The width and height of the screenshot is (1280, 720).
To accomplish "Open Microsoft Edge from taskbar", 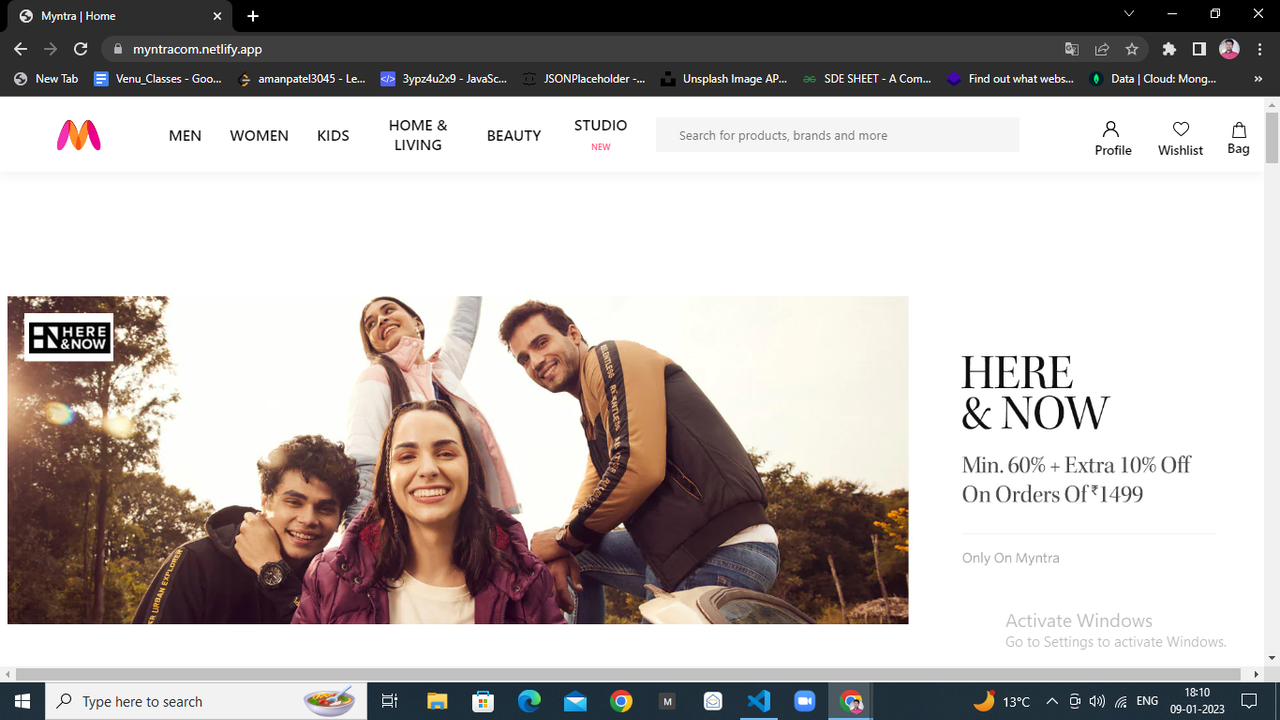I will [529, 701].
